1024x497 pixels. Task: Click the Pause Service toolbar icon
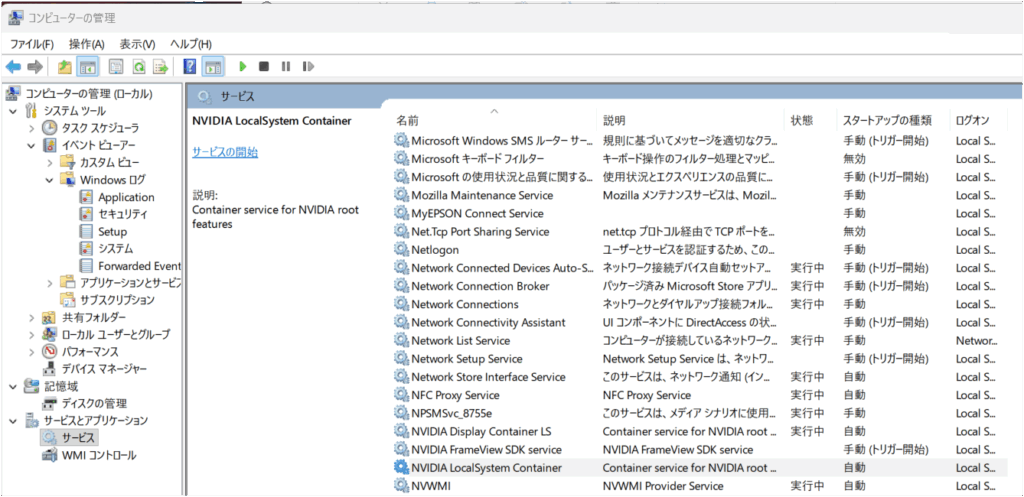(x=286, y=67)
